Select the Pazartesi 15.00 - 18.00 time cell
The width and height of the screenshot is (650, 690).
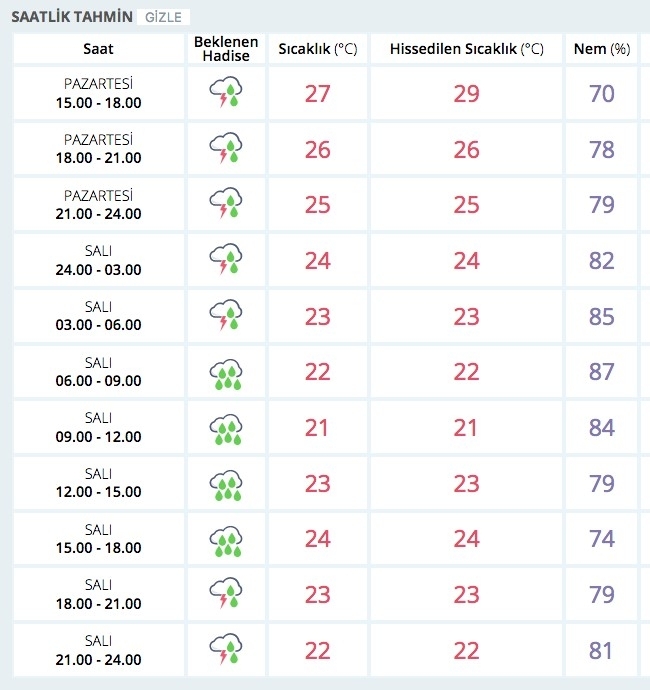97,93
